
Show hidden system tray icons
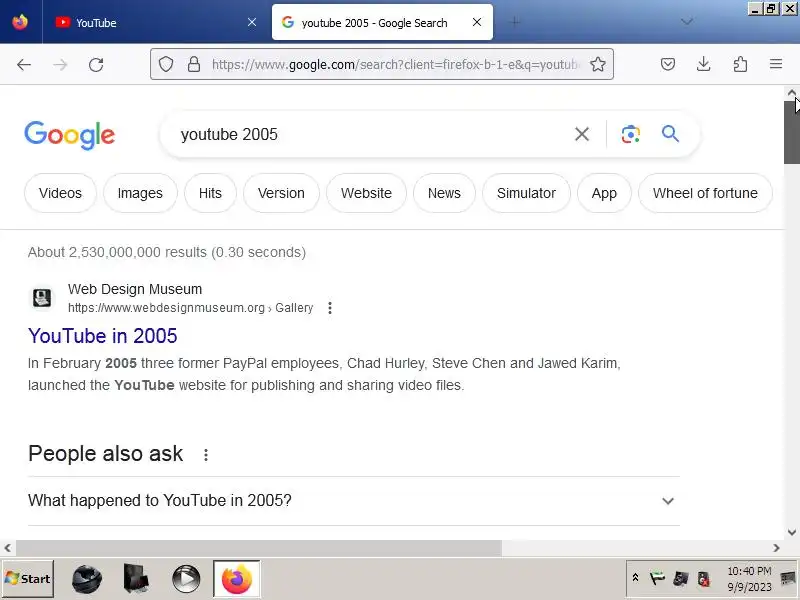point(636,578)
